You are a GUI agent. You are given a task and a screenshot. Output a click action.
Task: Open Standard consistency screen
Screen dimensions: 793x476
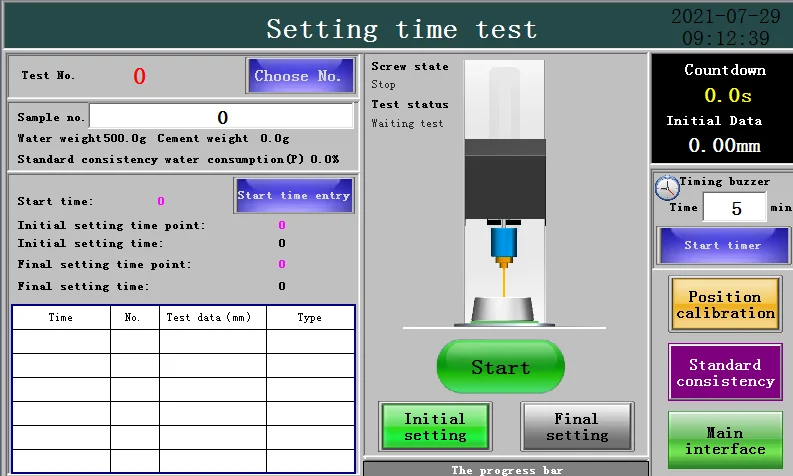(725, 372)
